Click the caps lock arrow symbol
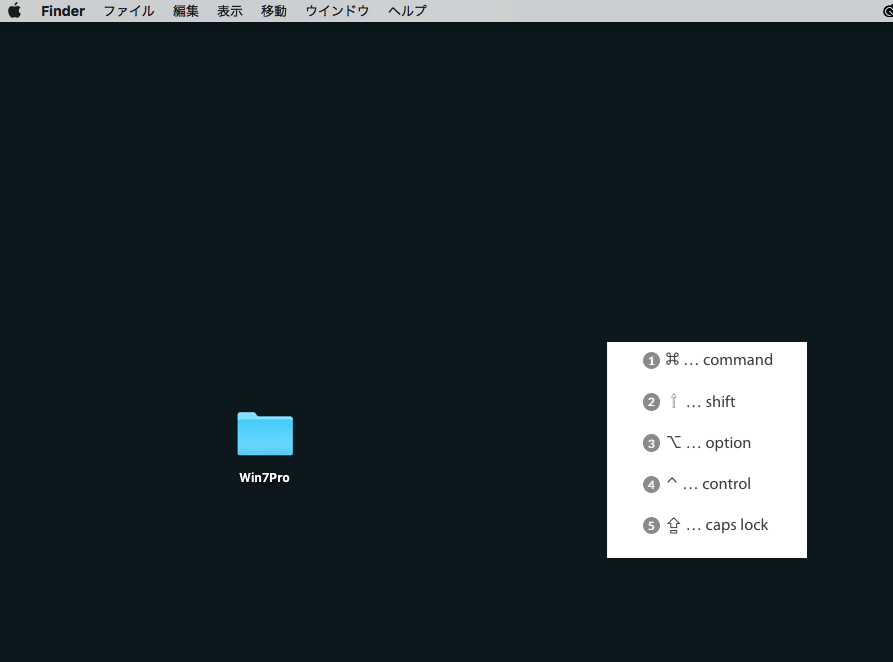Screen dimensions: 893x662 tap(674, 525)
